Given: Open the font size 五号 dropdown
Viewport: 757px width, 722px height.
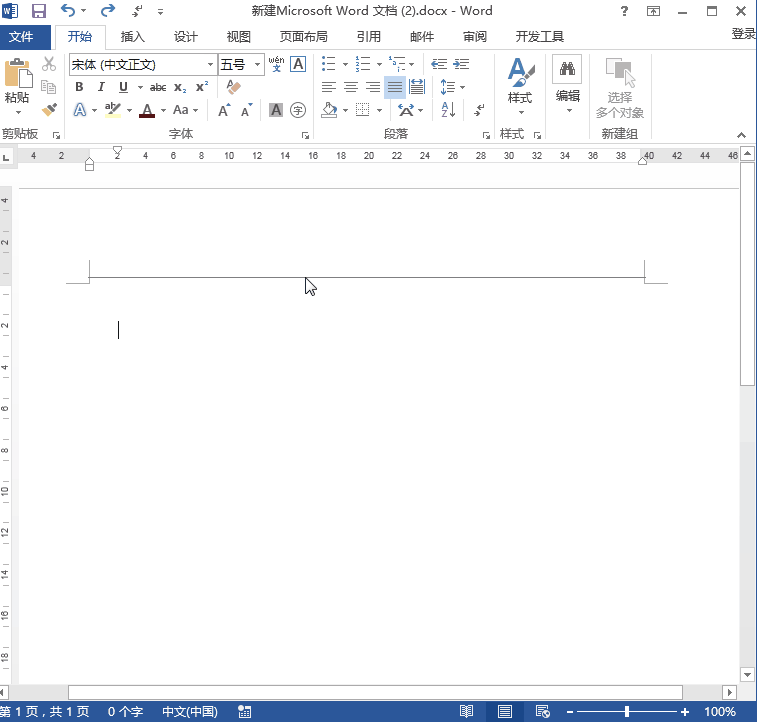Looking at the screenshot, I should coord(241,64).
